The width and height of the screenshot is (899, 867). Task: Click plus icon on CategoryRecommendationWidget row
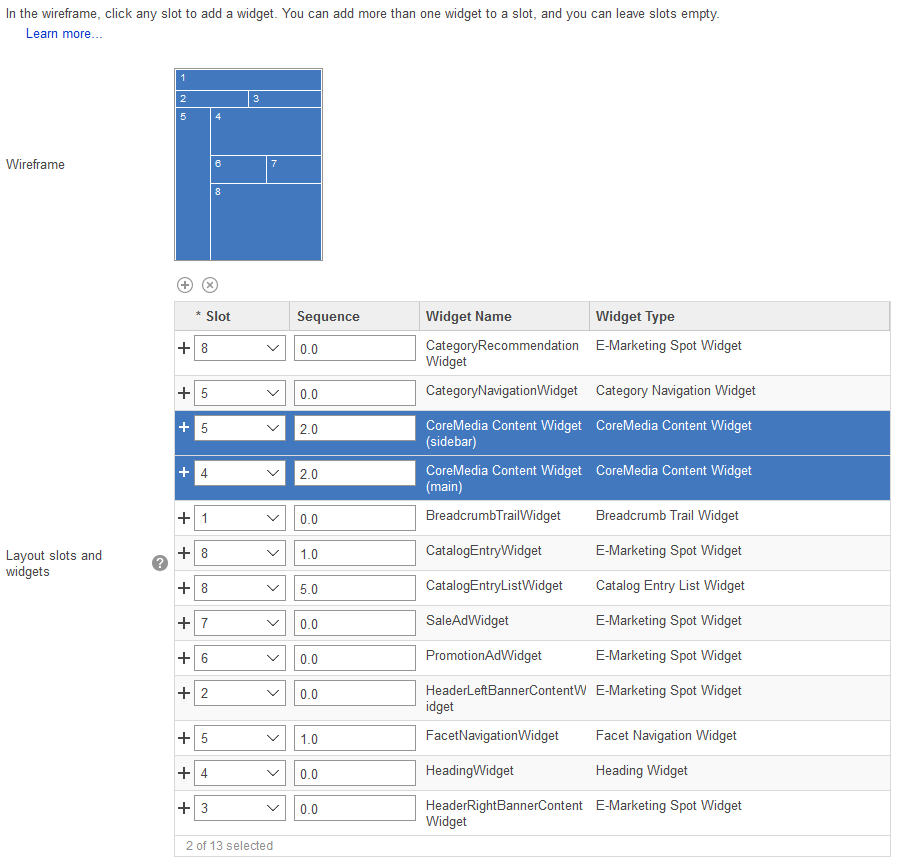click(x=184, y=348)
